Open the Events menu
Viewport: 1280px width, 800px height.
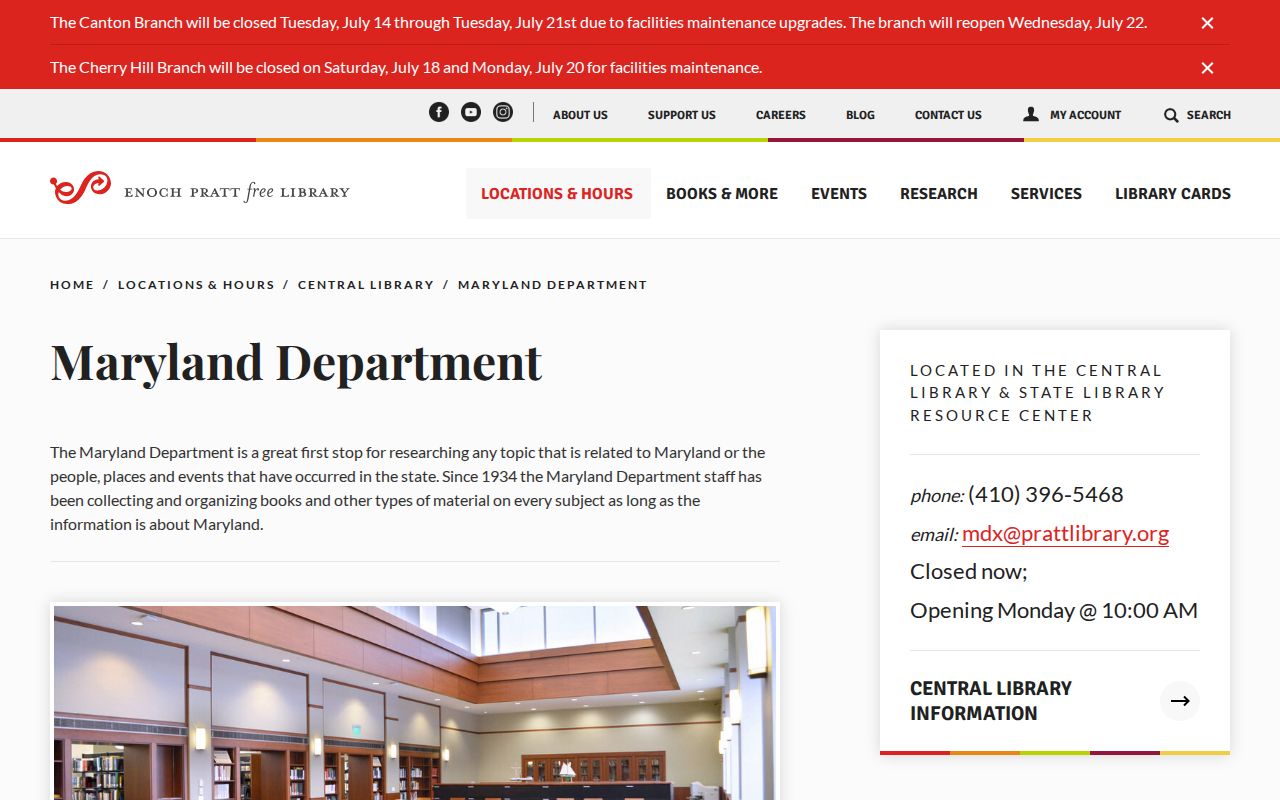coord(839,194)
